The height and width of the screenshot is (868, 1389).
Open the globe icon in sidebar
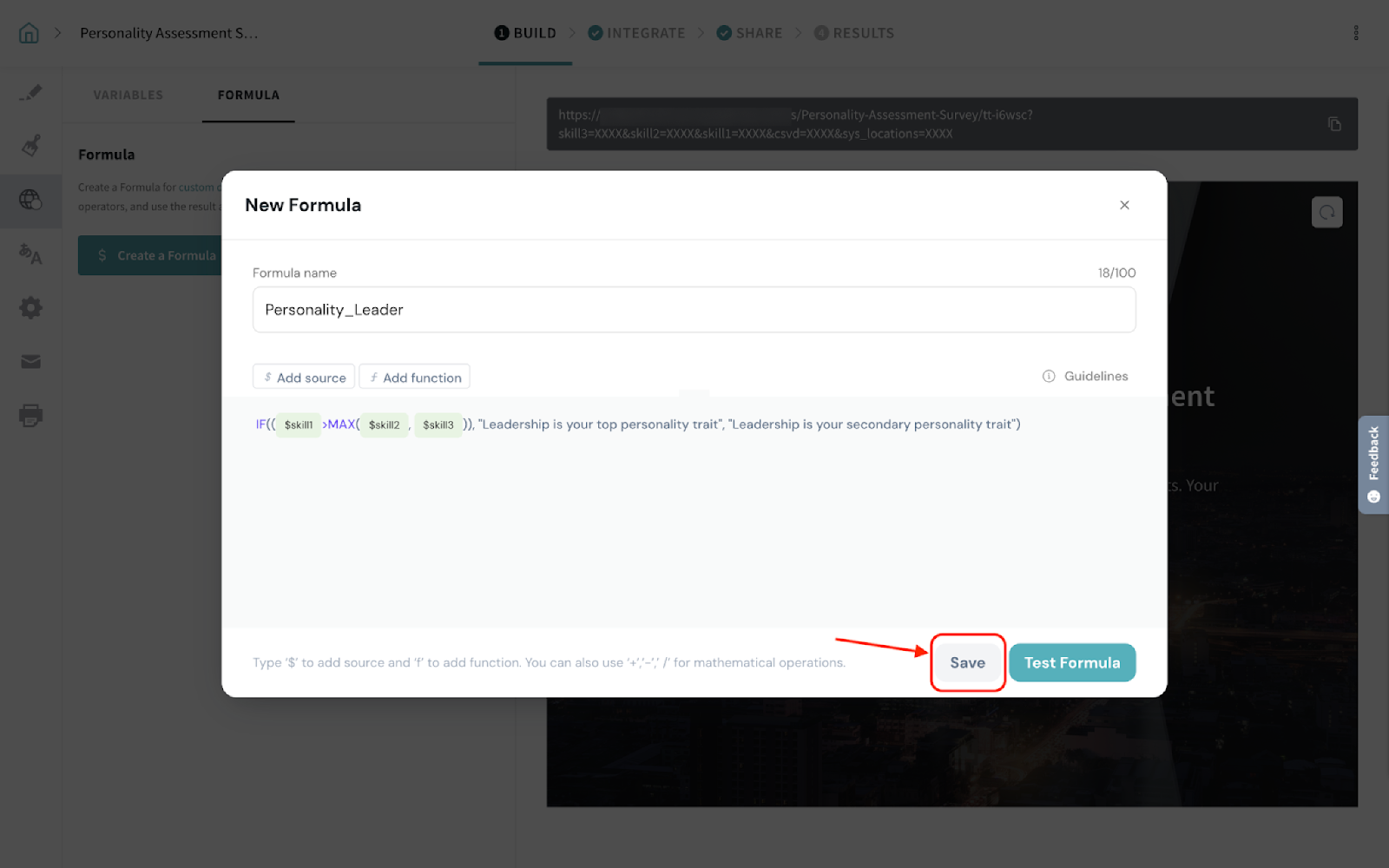[30, 200]
